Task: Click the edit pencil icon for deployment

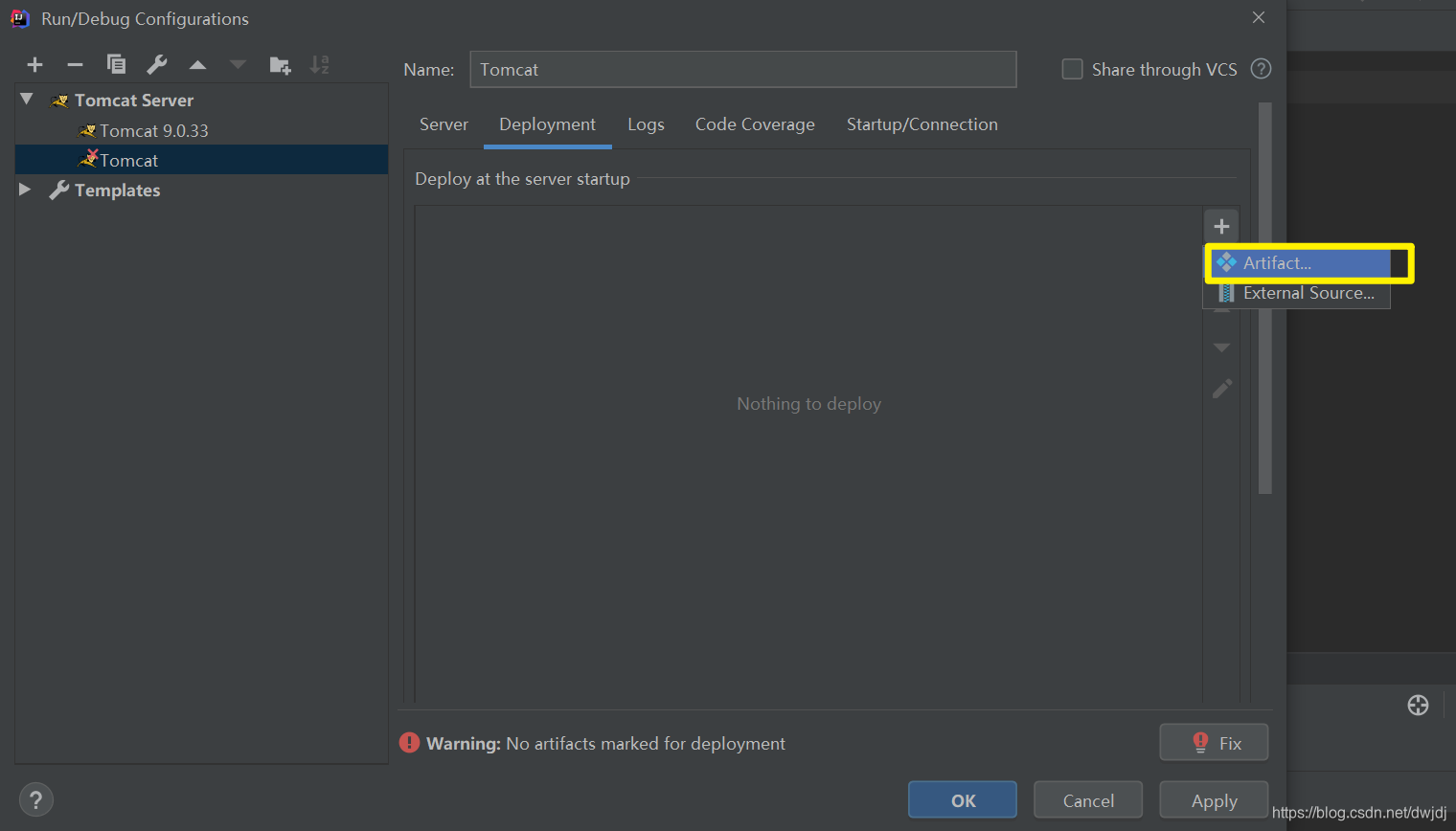Action: pyautogui.click(x=1222, y=389)
